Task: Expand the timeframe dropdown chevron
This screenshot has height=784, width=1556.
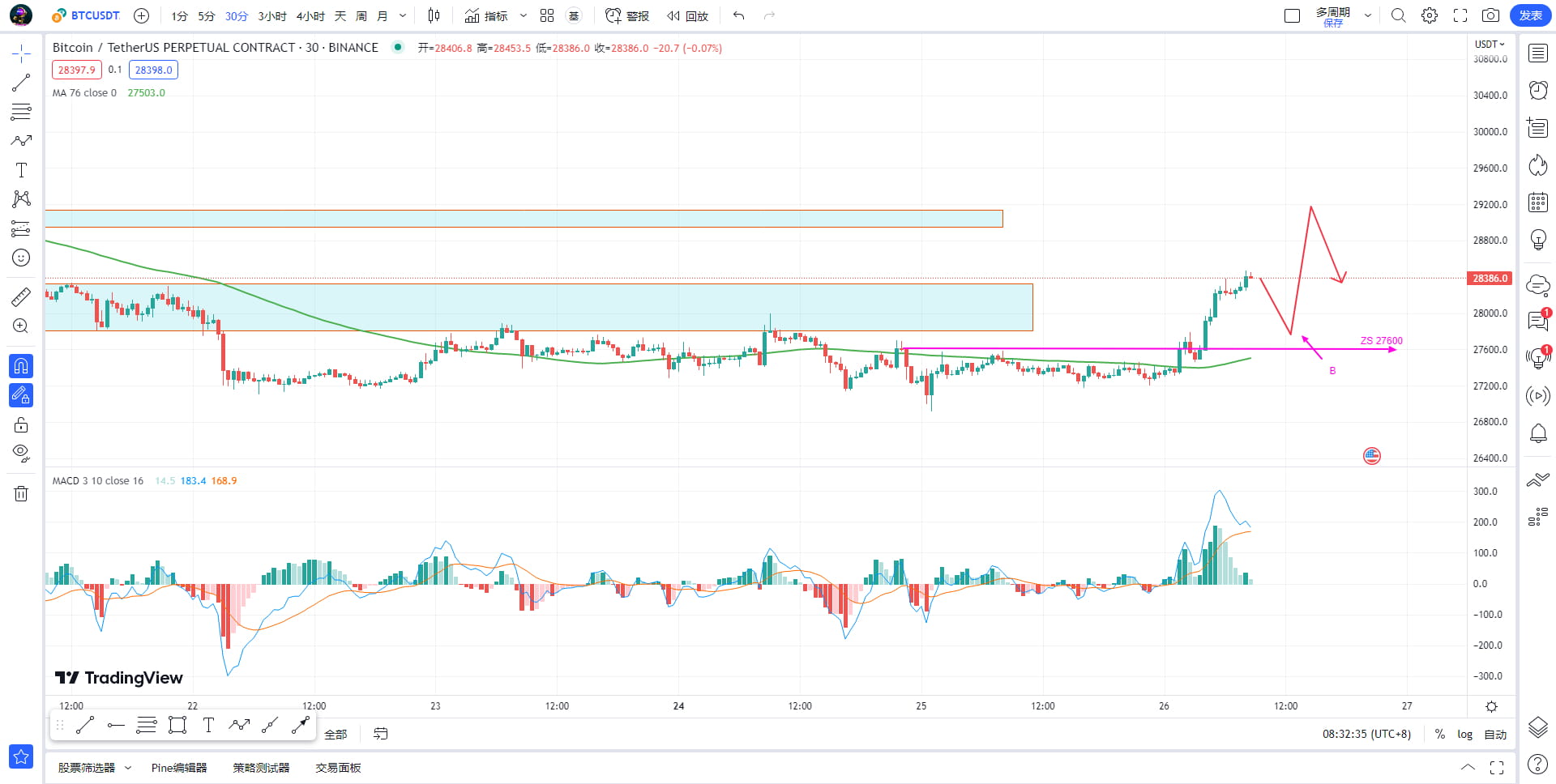Action: point(403,15)
